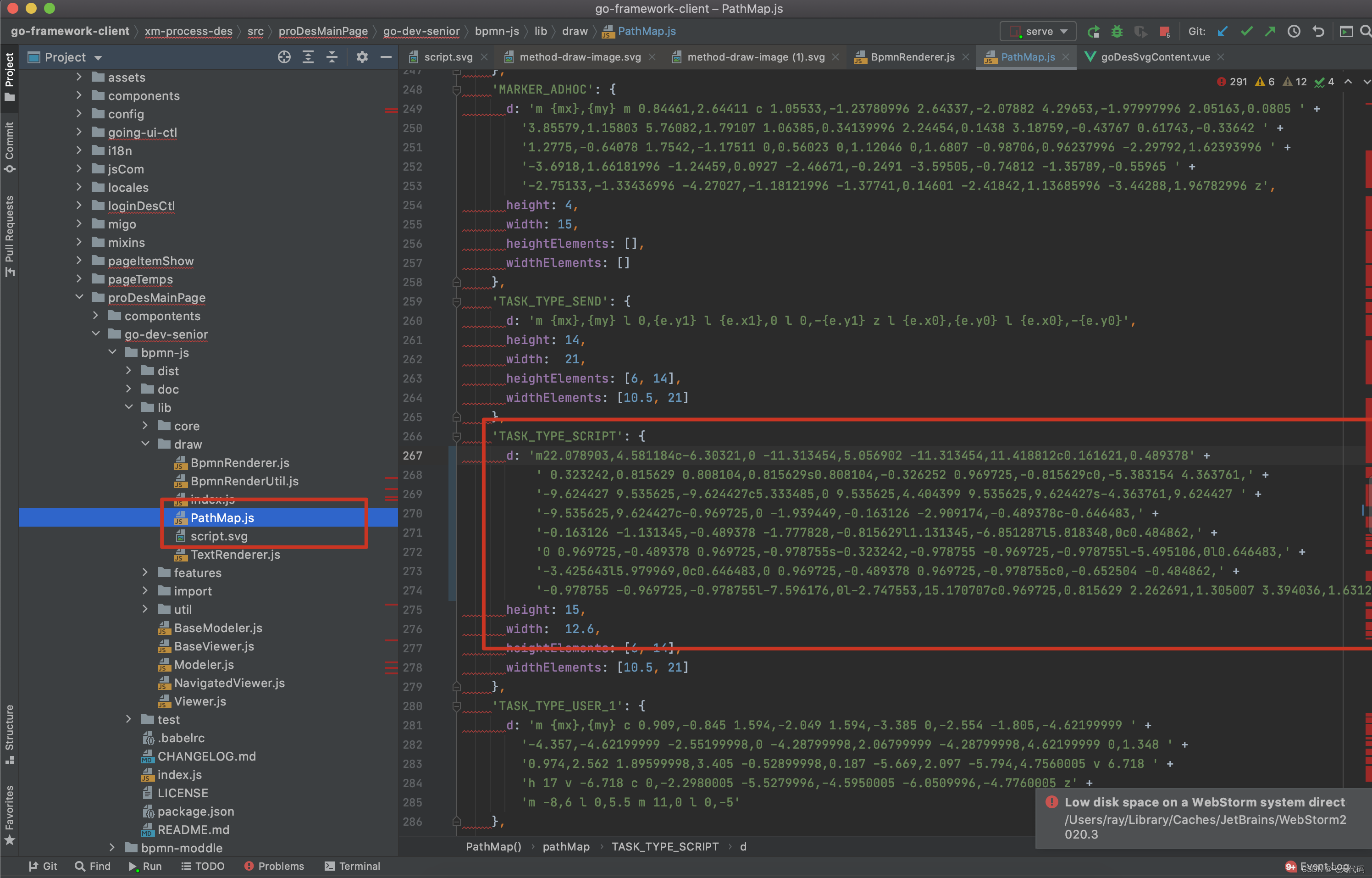Open the Structure tool window tab
Image resolution: width=1372 pixels, height=878 pixels.
coord(9,734)
